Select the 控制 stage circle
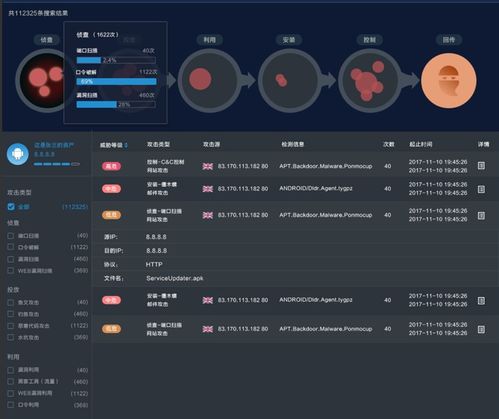Image resolution: width=499 pixels, height=419 pixels. 370,81
